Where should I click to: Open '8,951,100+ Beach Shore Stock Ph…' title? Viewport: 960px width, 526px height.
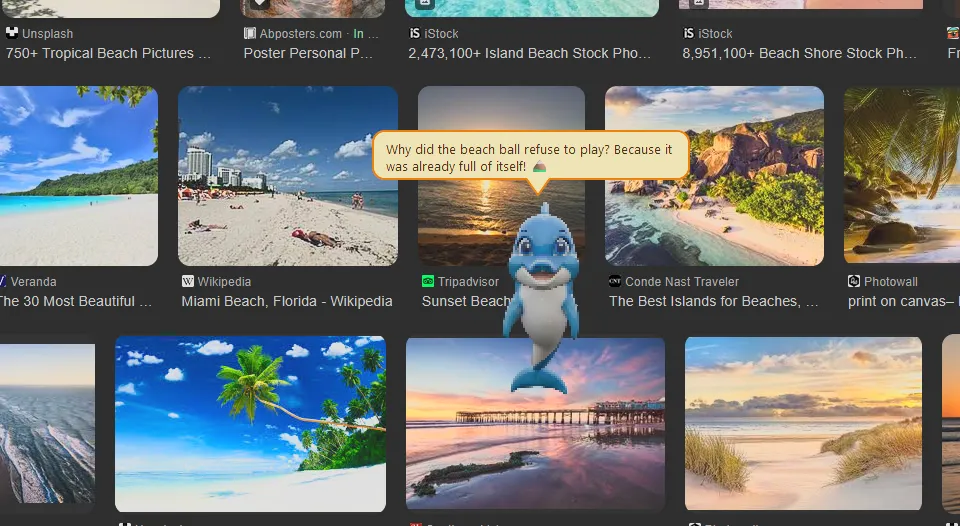click(800, 53)
